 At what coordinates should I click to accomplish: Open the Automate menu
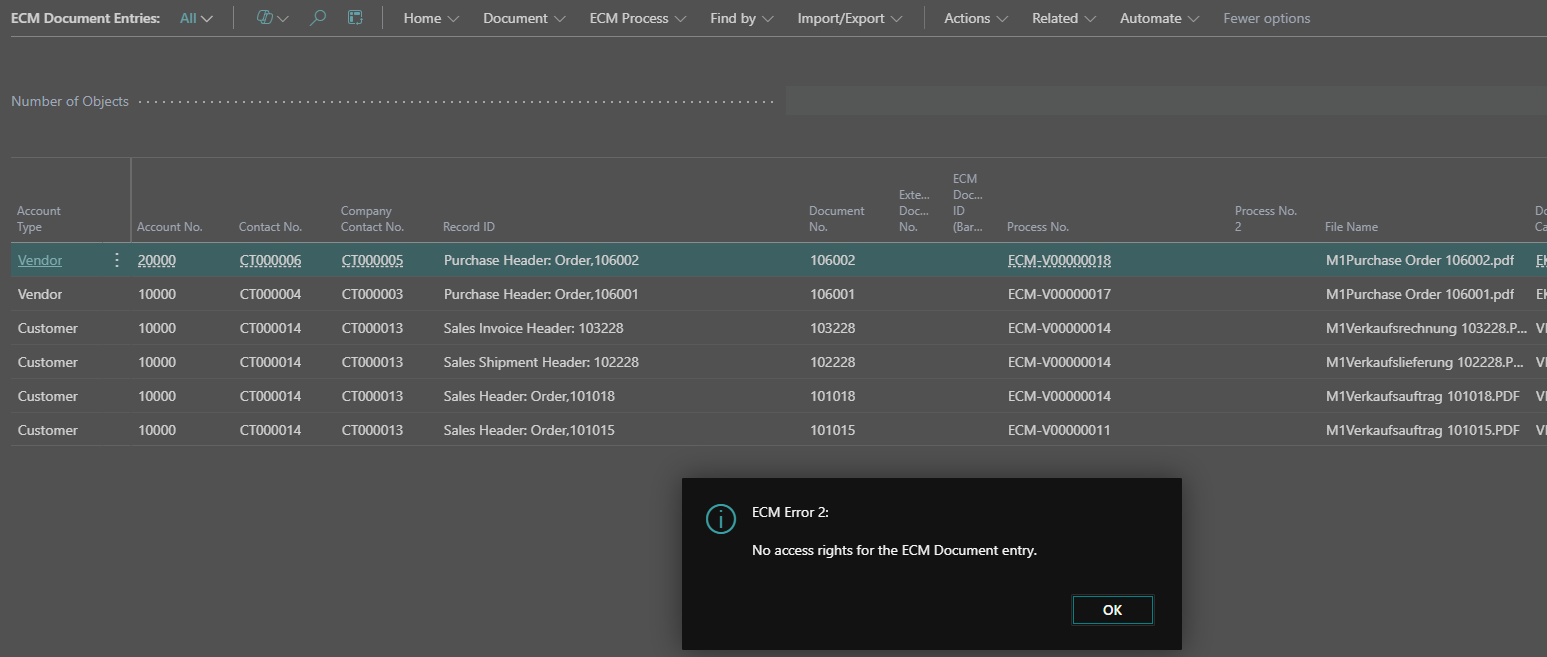[x=1159, y=18]
